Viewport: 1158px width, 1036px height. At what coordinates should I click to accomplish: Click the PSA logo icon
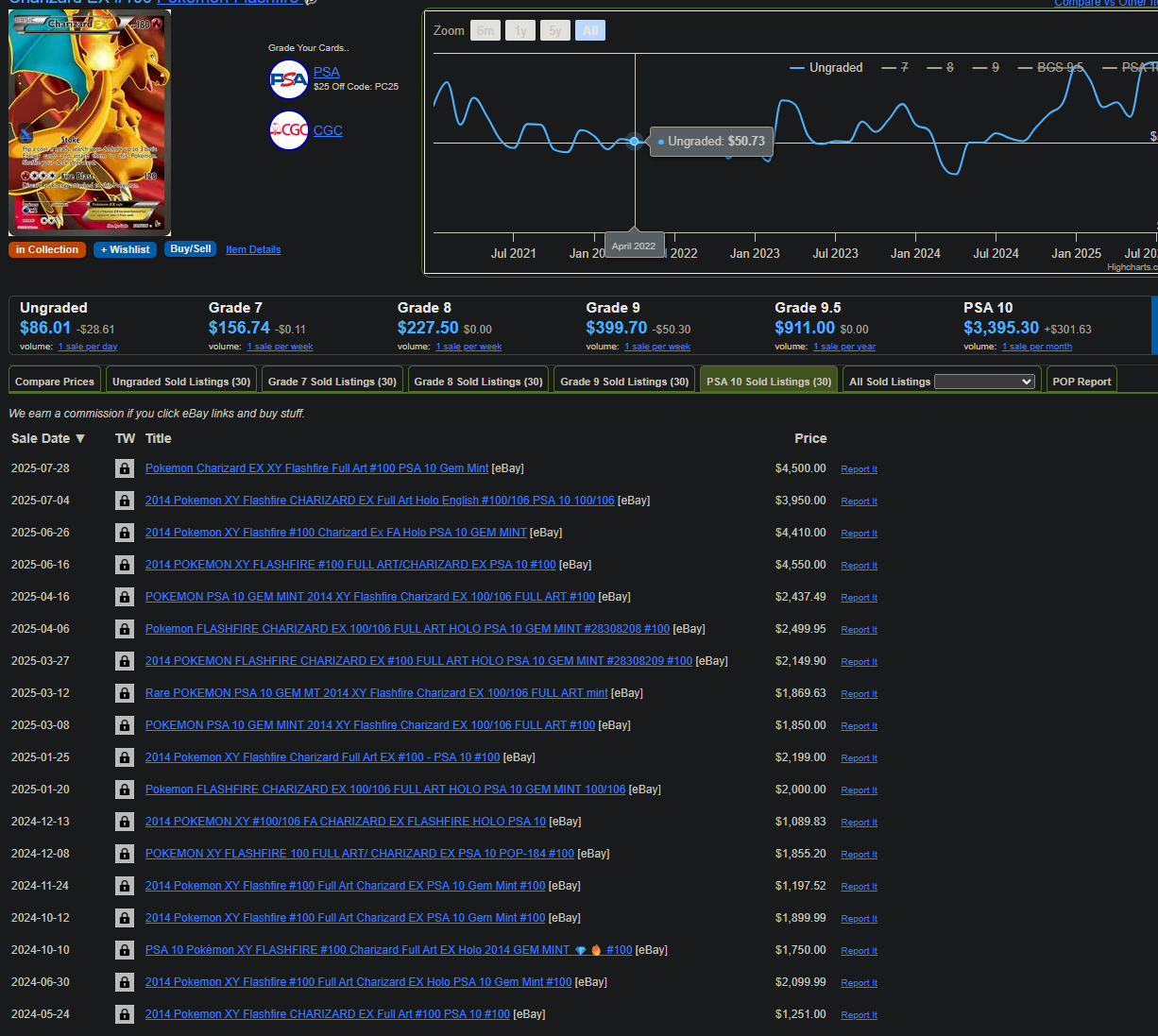pos(288,79)
